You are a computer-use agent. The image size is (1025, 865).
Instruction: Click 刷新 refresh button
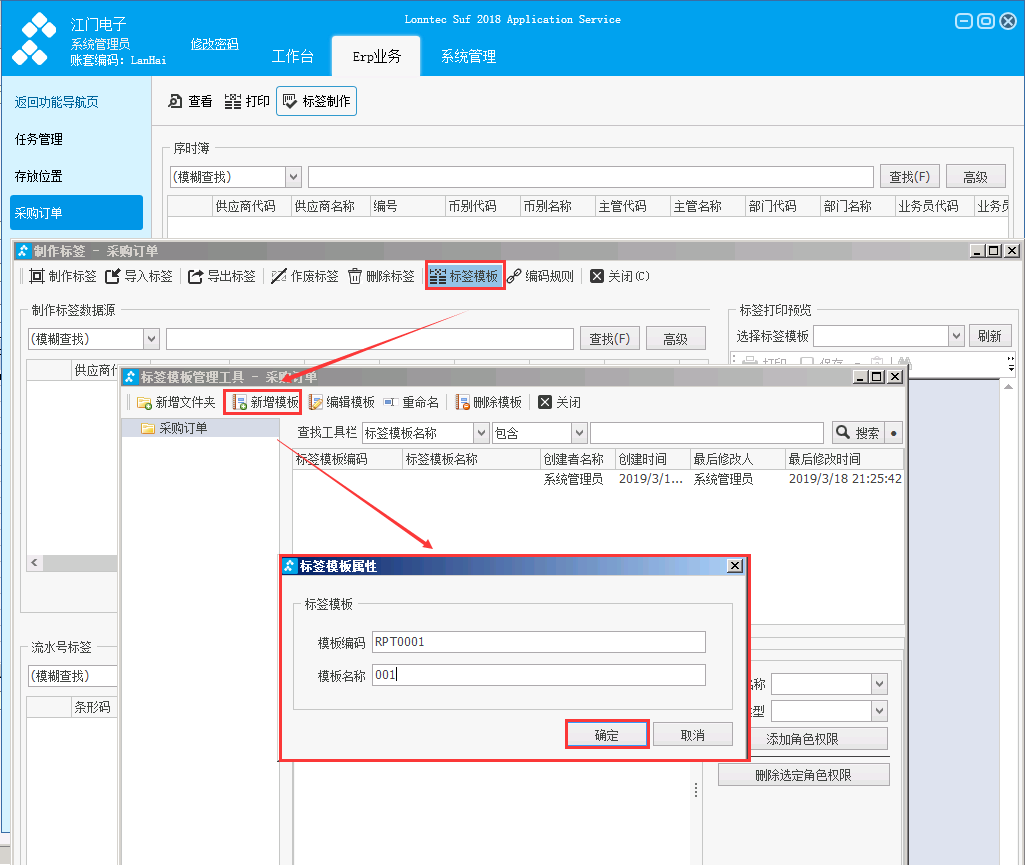coord(990,336)
